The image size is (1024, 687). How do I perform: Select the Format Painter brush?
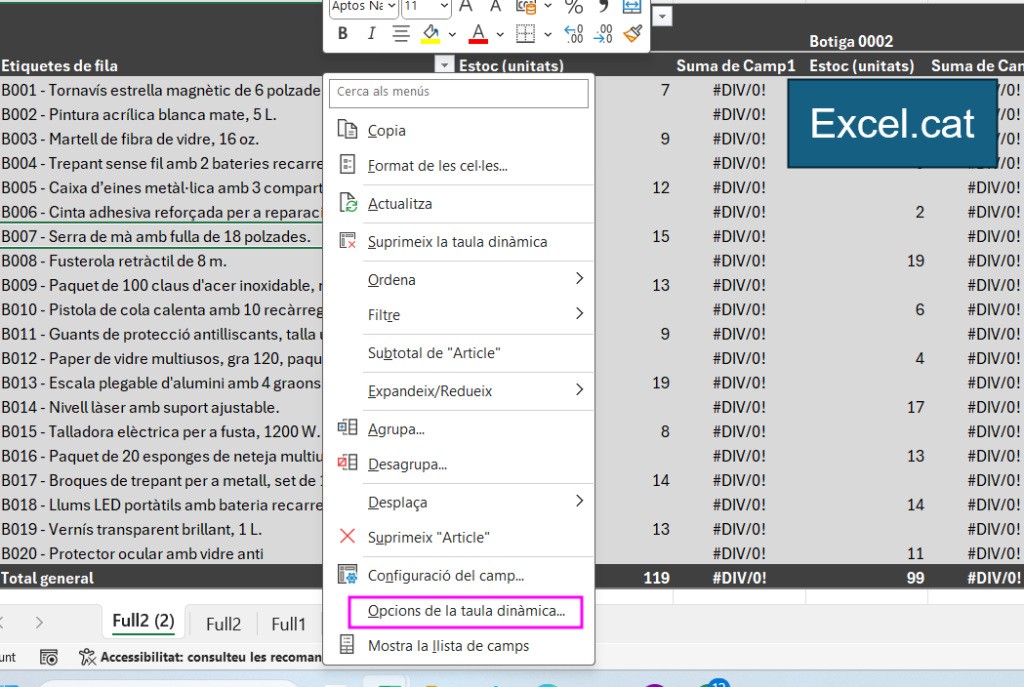pyautogui.click(x=632, y=33)
